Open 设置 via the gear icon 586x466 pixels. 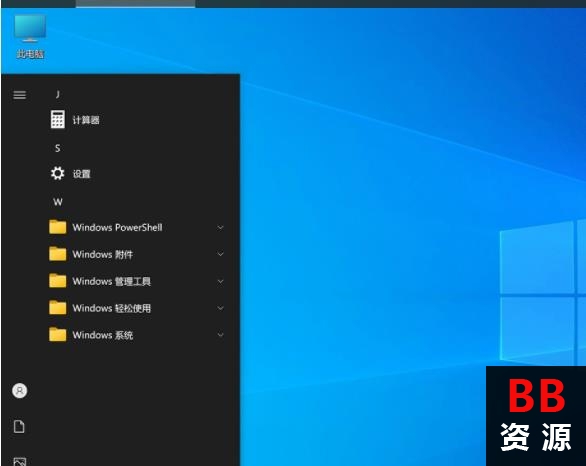(x=58, y=173)
